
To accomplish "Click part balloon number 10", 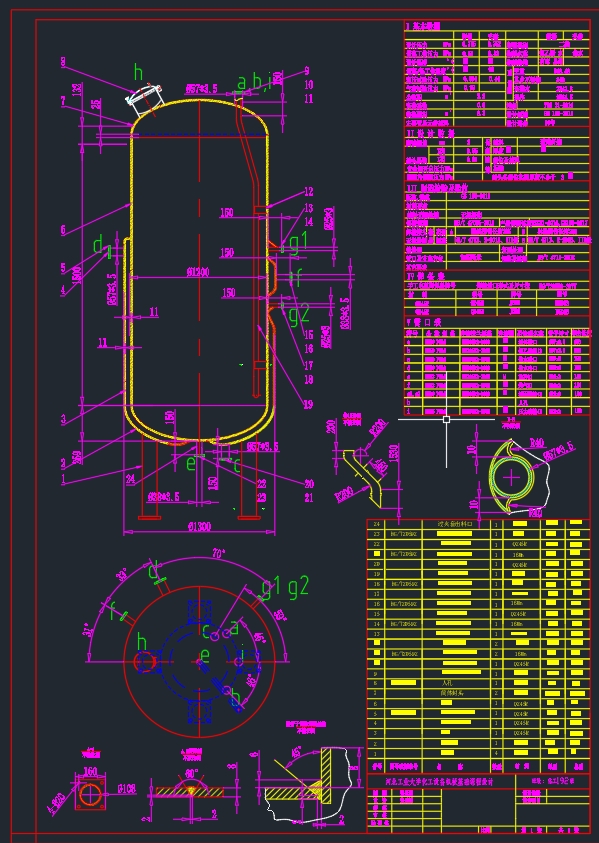I will pyautogui.click(x=308, y=84).
